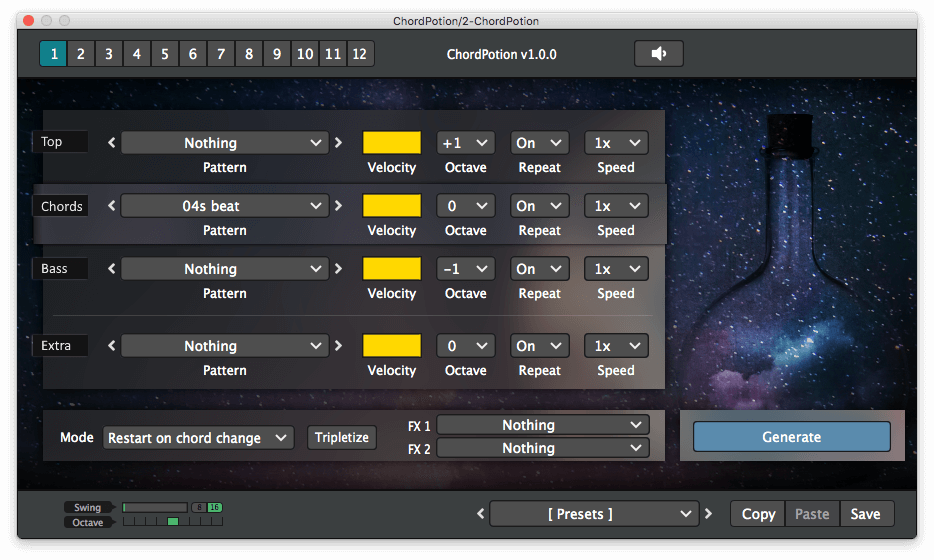Go to previous Extra pattern arrow
The width and height of the screenshot is (934, 560).
tap(111, 346)
